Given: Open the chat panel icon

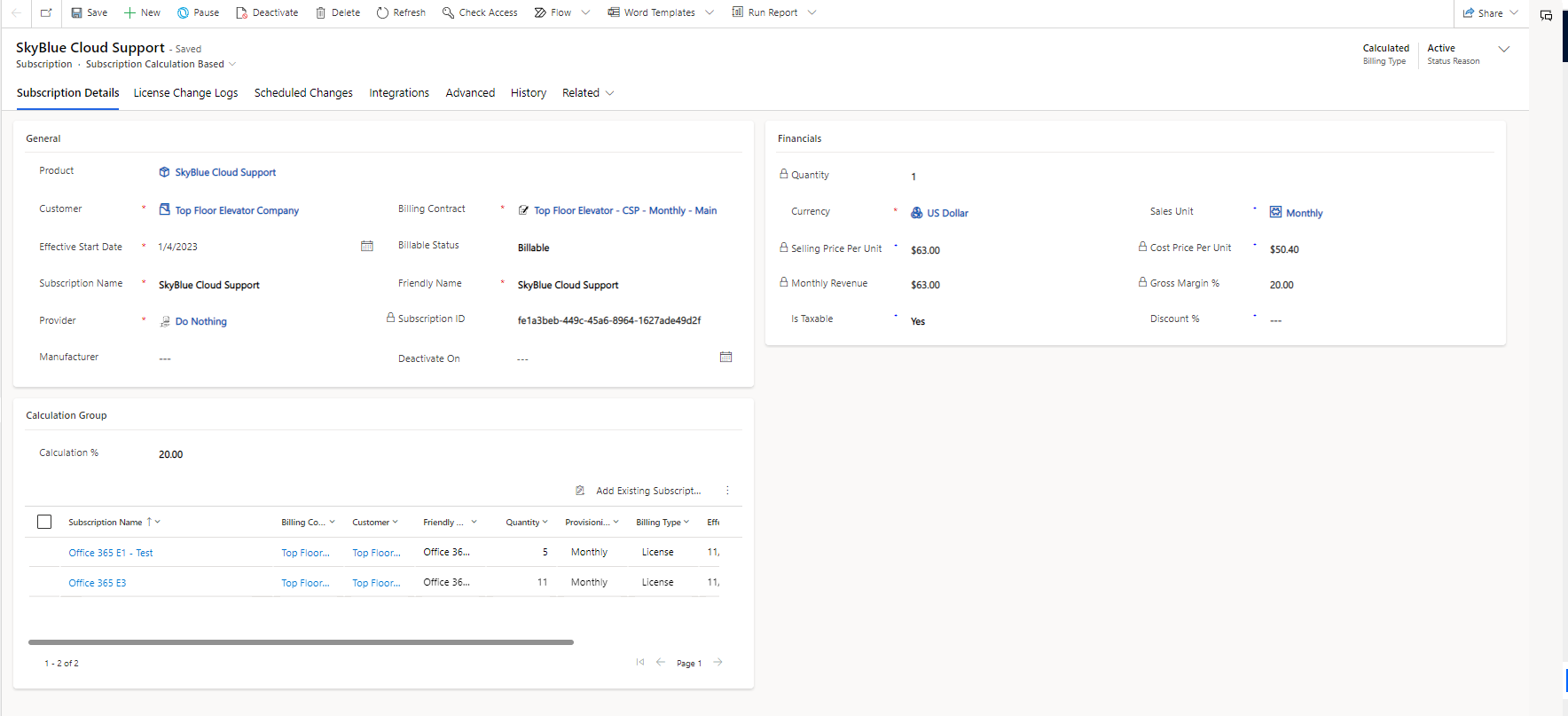Looking at the screenshot, I should (1546, 15).
